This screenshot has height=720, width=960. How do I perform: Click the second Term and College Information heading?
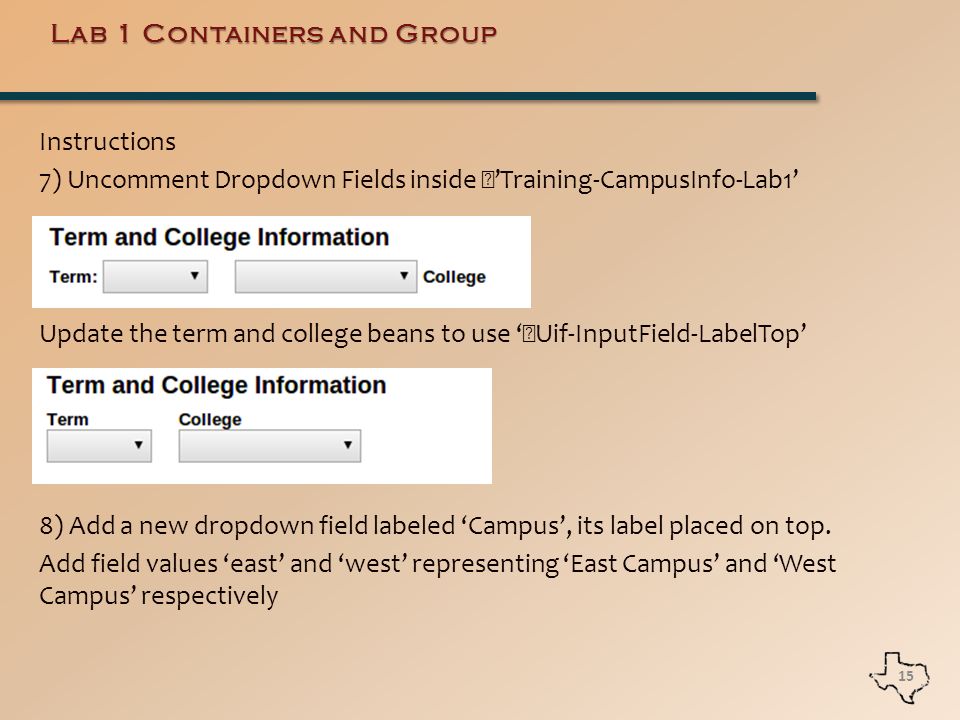point(217,386)
